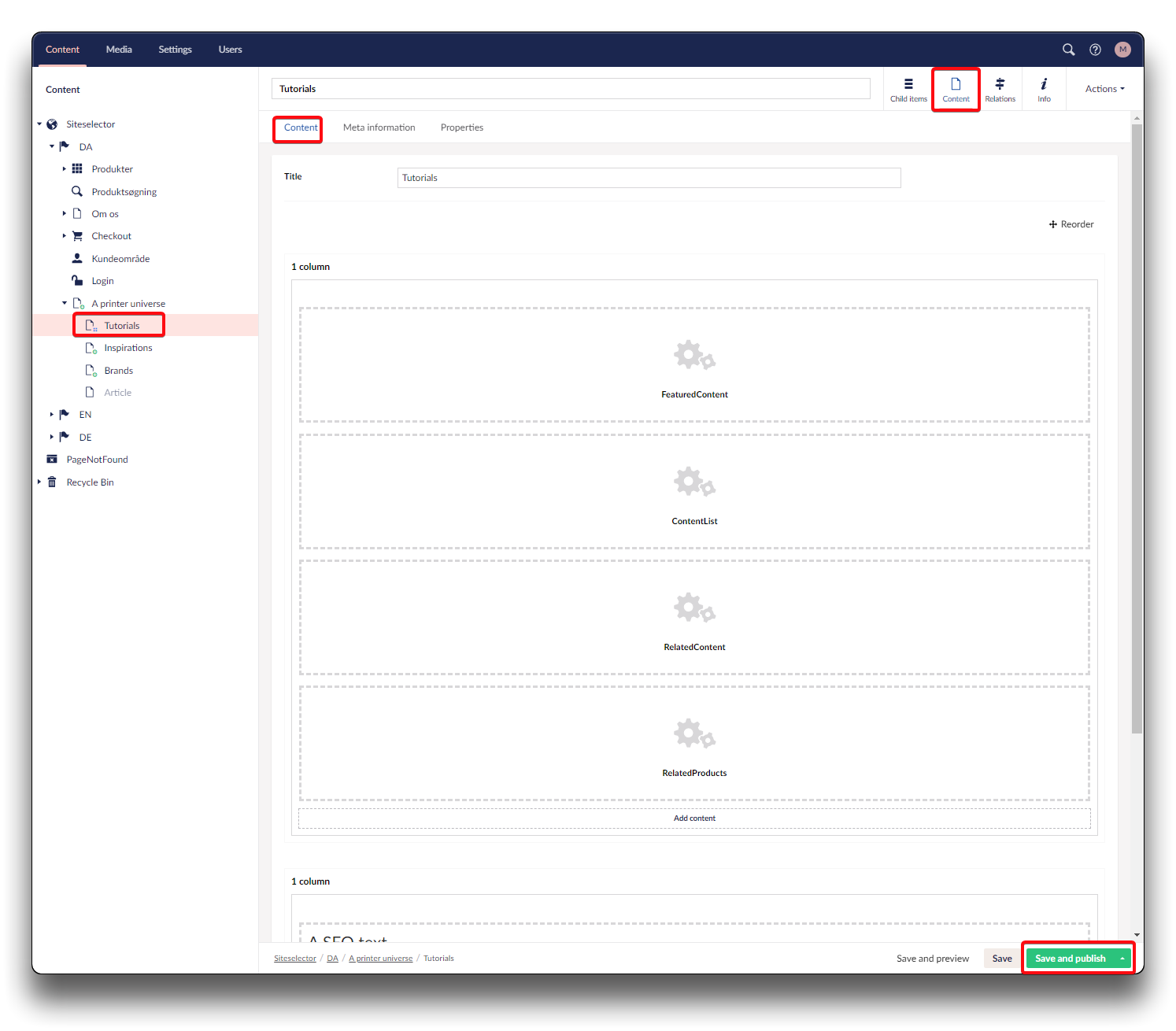Show Child items view
This screenshot has height=1031, width=1176.
[908, 89]
